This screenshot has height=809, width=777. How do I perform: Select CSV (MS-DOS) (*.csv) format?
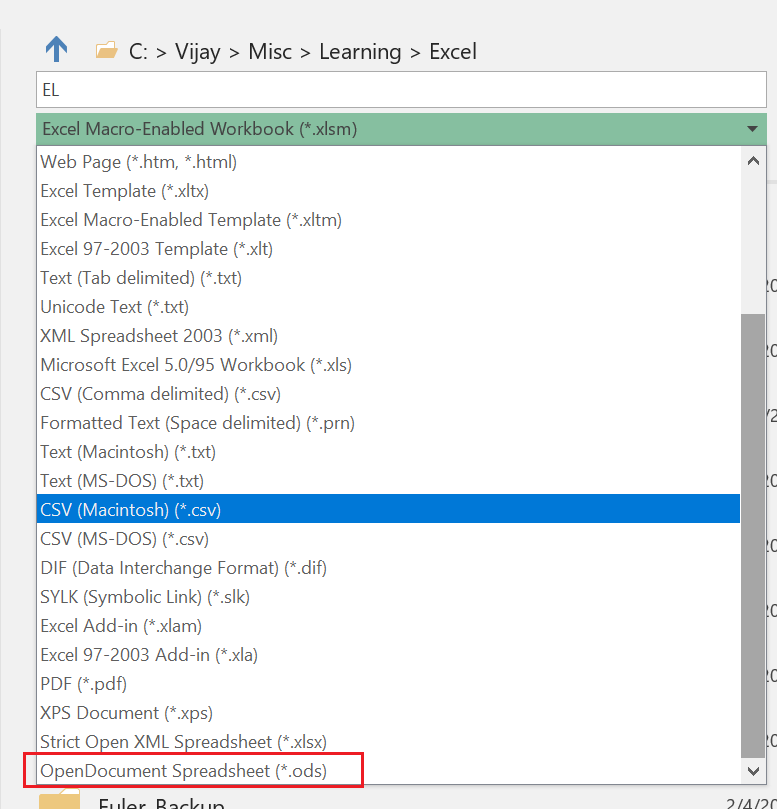pos(388,539)
